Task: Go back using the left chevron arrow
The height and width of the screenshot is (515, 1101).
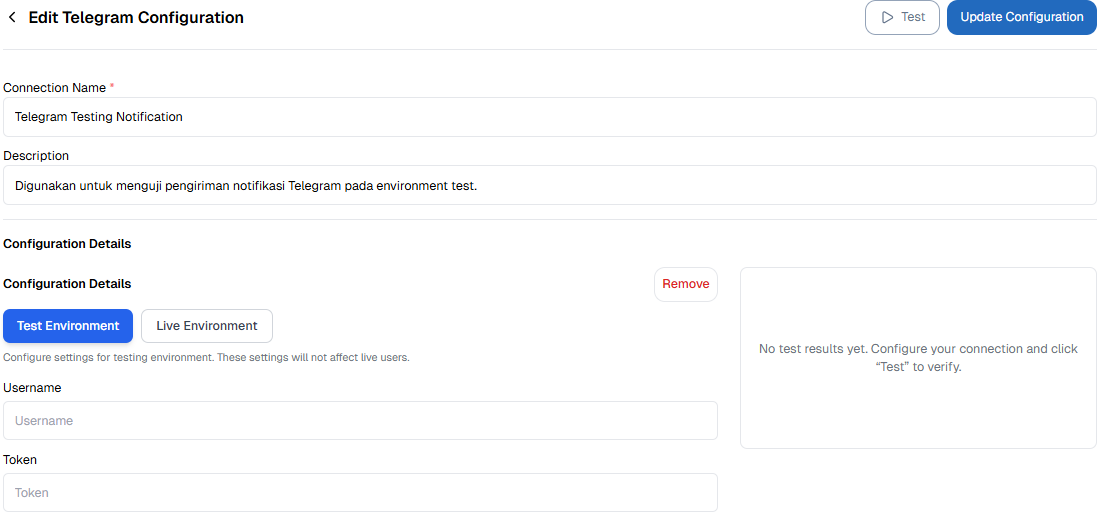Action: [12, 18]
